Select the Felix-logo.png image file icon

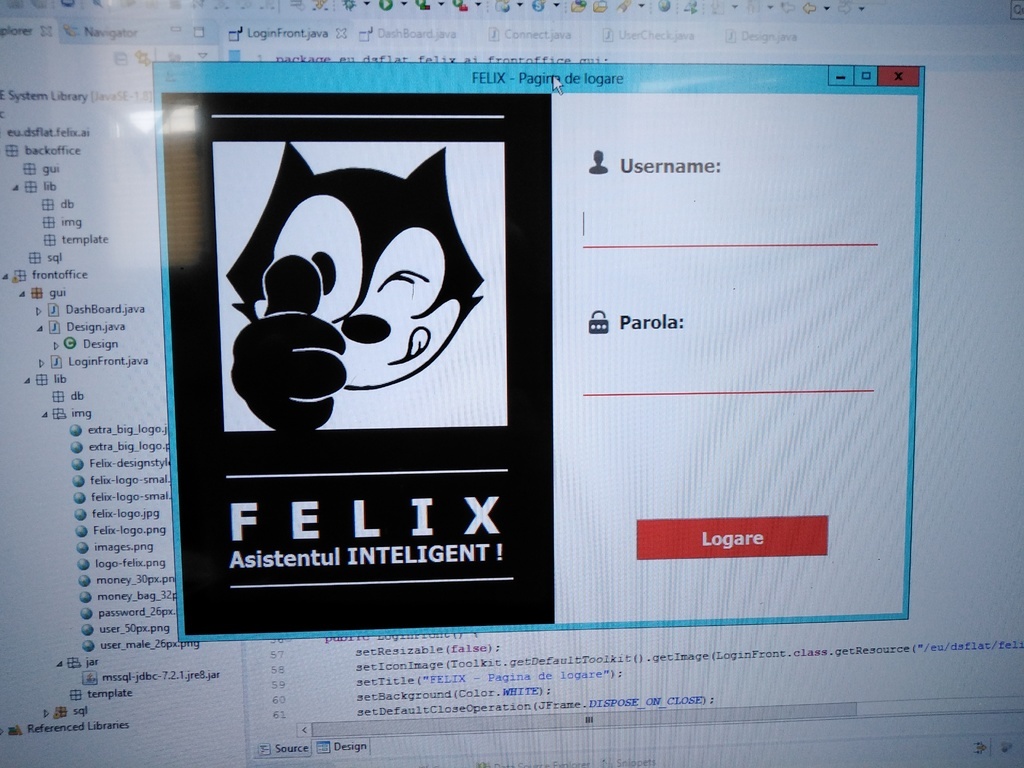tap(78, 530)
